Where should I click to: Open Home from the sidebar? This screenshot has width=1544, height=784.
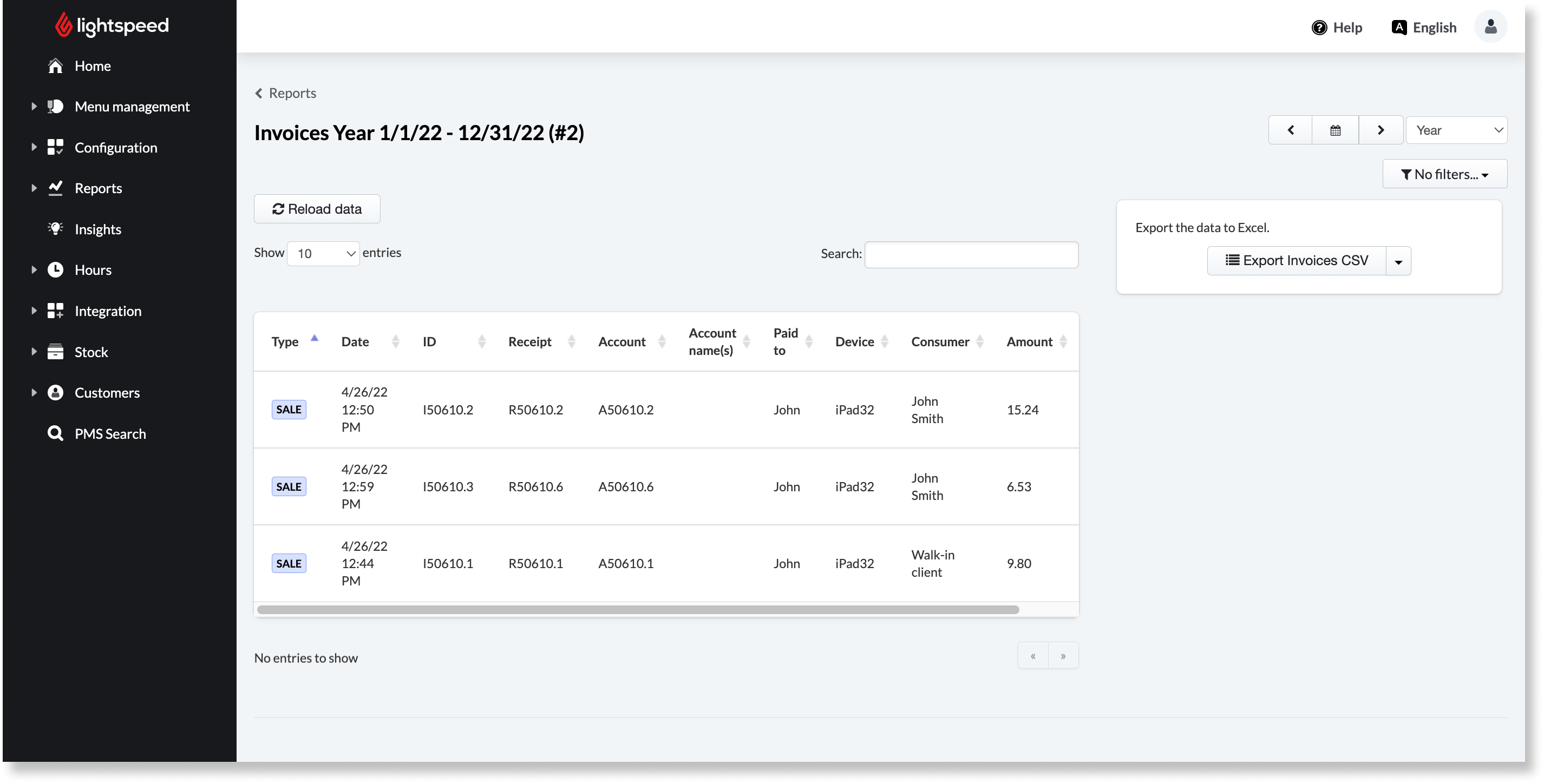92,66
